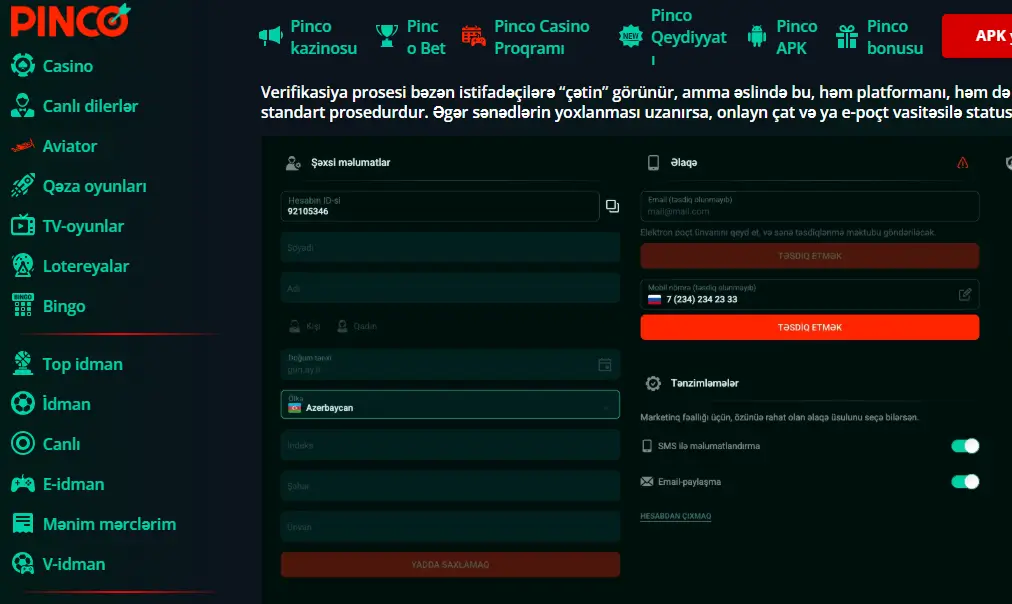Select the Qadın gender option
The height and width of the screenshot is (604, 1012).
357,327
